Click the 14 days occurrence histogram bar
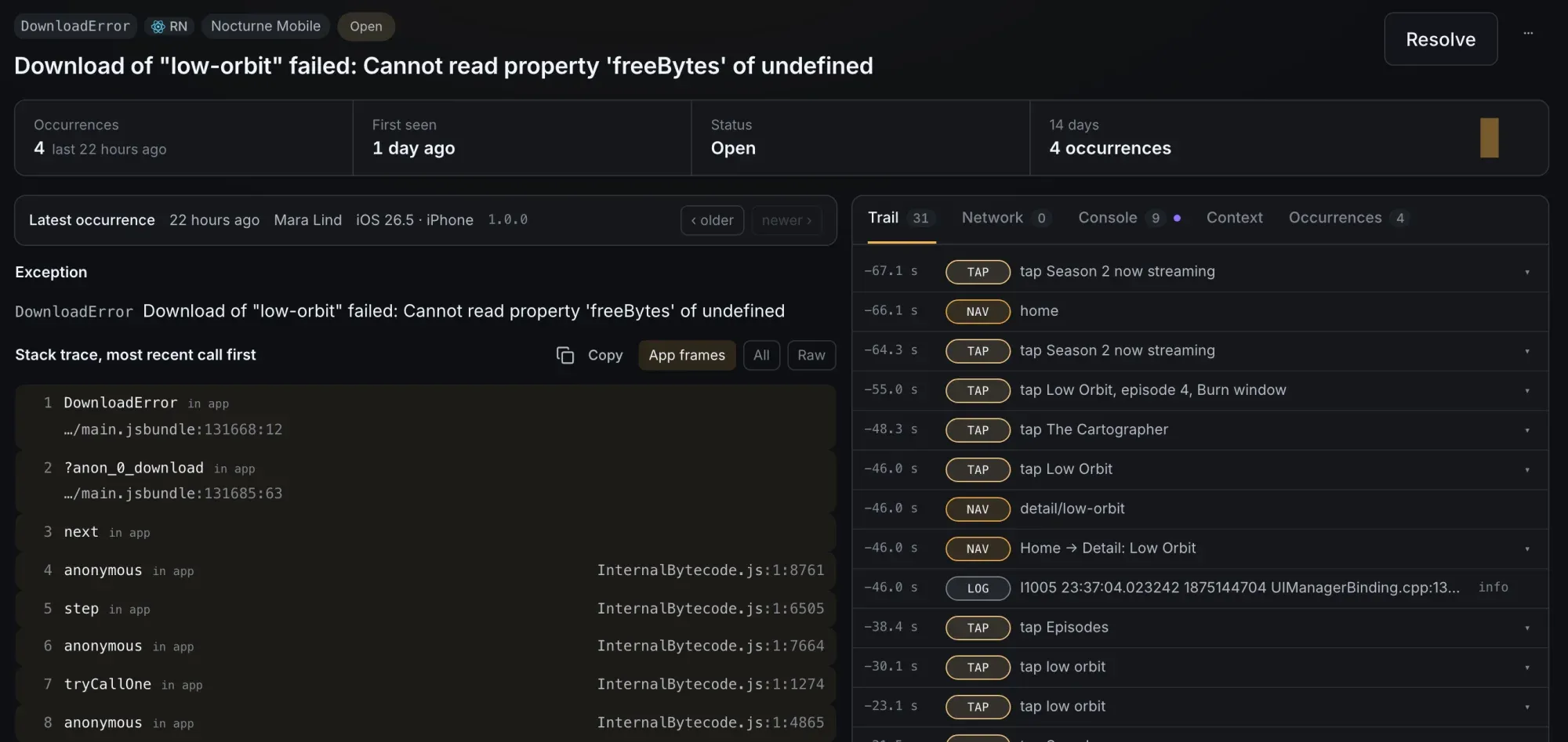 point(1489,138)
